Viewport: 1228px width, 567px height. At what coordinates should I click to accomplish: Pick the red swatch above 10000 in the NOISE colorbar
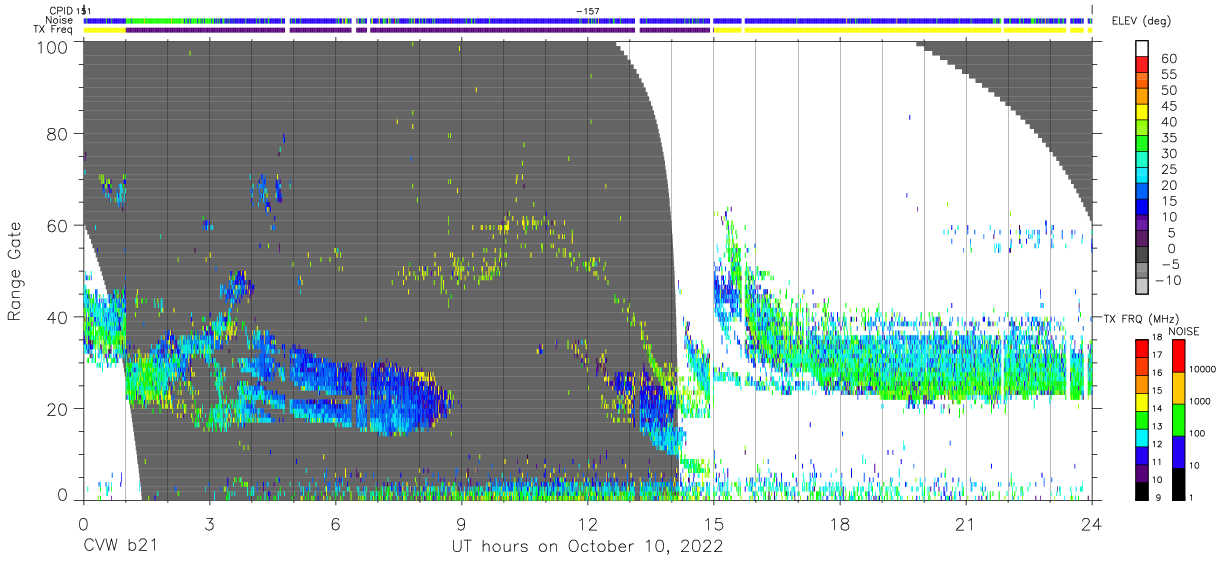tap(1179, 355)
